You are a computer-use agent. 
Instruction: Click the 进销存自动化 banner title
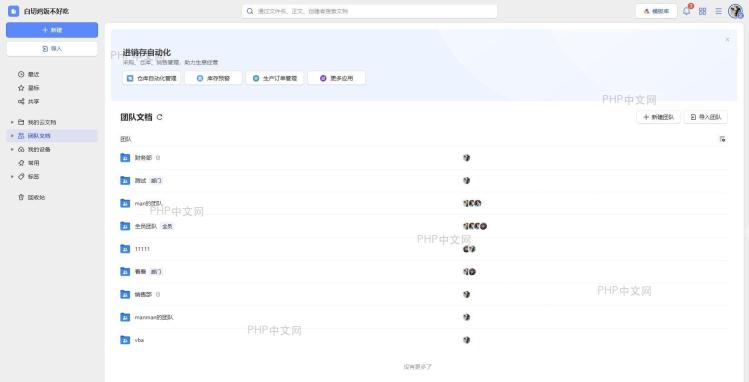click(147, 53)
